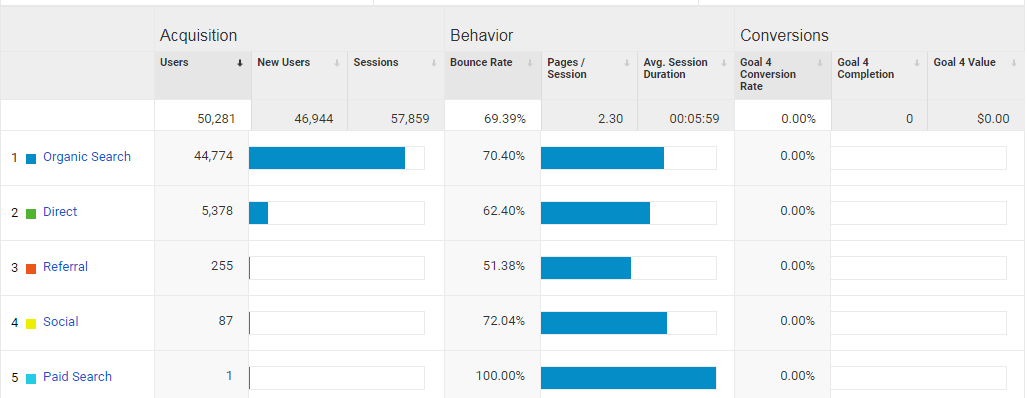Open the Direct channel link
The height and width of the screenshot is (398, 1027).
(x=60, y=211)
